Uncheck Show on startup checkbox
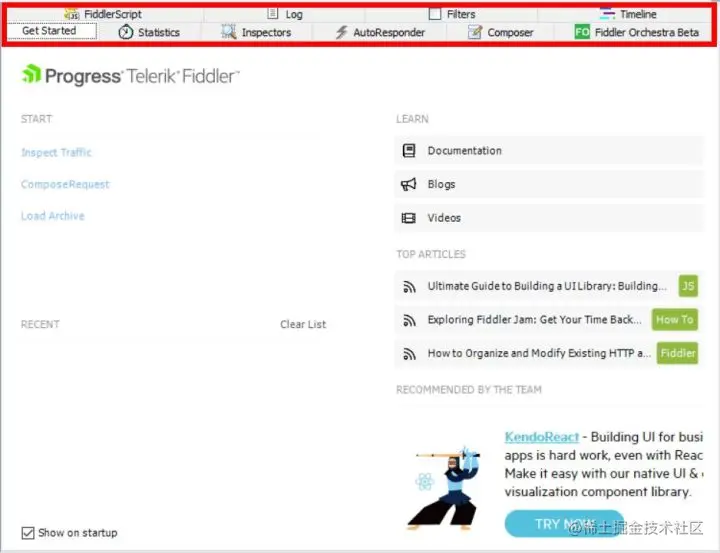Image resolution: width=720 pixels, height=553 pixels. point(28,533)
